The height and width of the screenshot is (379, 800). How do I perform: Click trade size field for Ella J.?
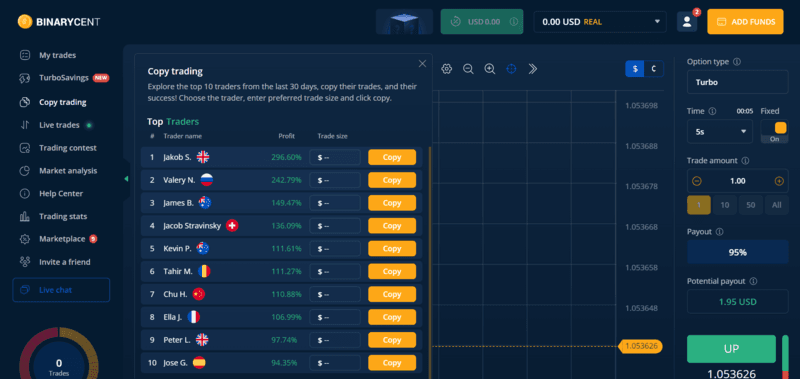[335, 317]
